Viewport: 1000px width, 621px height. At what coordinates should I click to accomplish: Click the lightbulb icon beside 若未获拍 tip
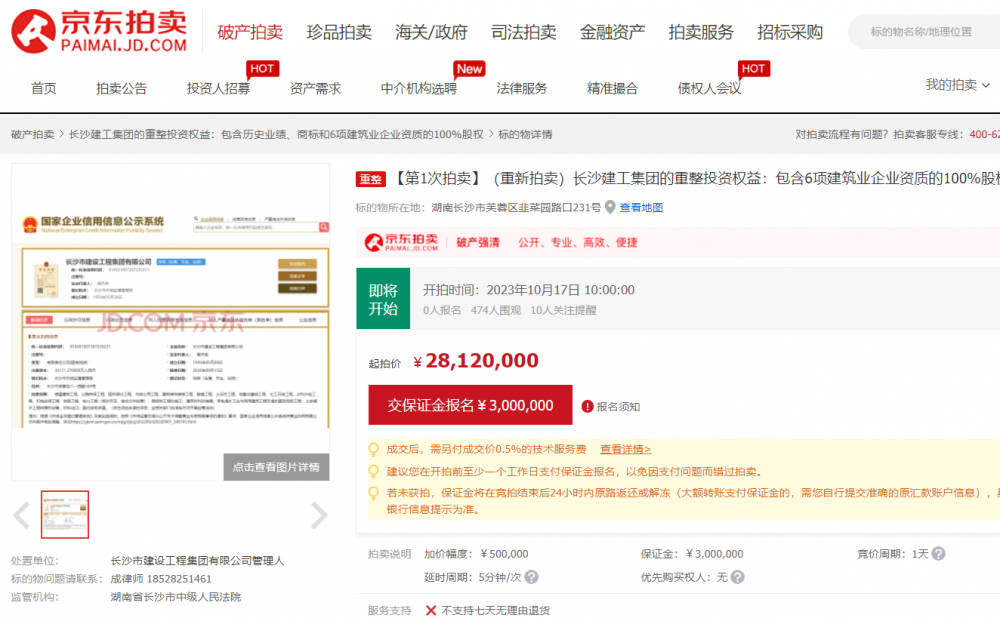(374, 493)
